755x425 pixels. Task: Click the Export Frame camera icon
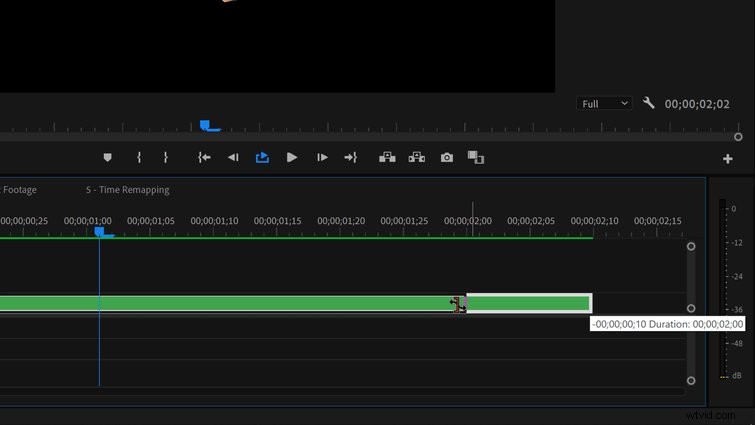447,157
